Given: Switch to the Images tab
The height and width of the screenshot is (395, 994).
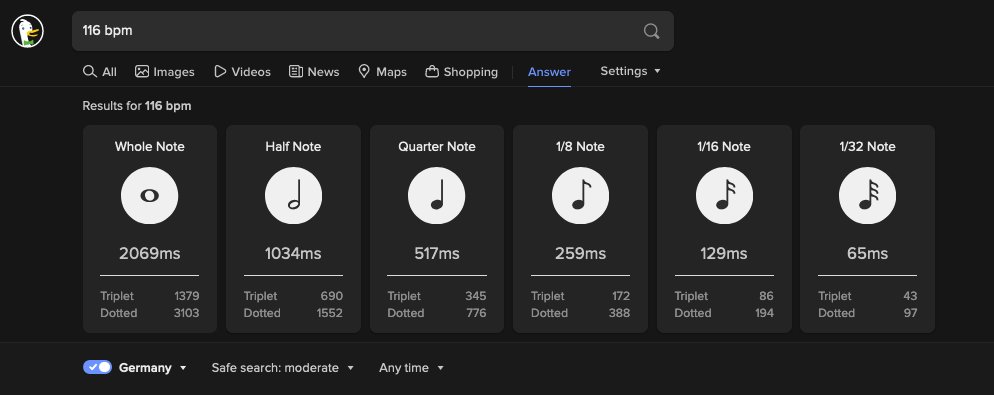Looking at the screenshot, I should pos(165,72).
